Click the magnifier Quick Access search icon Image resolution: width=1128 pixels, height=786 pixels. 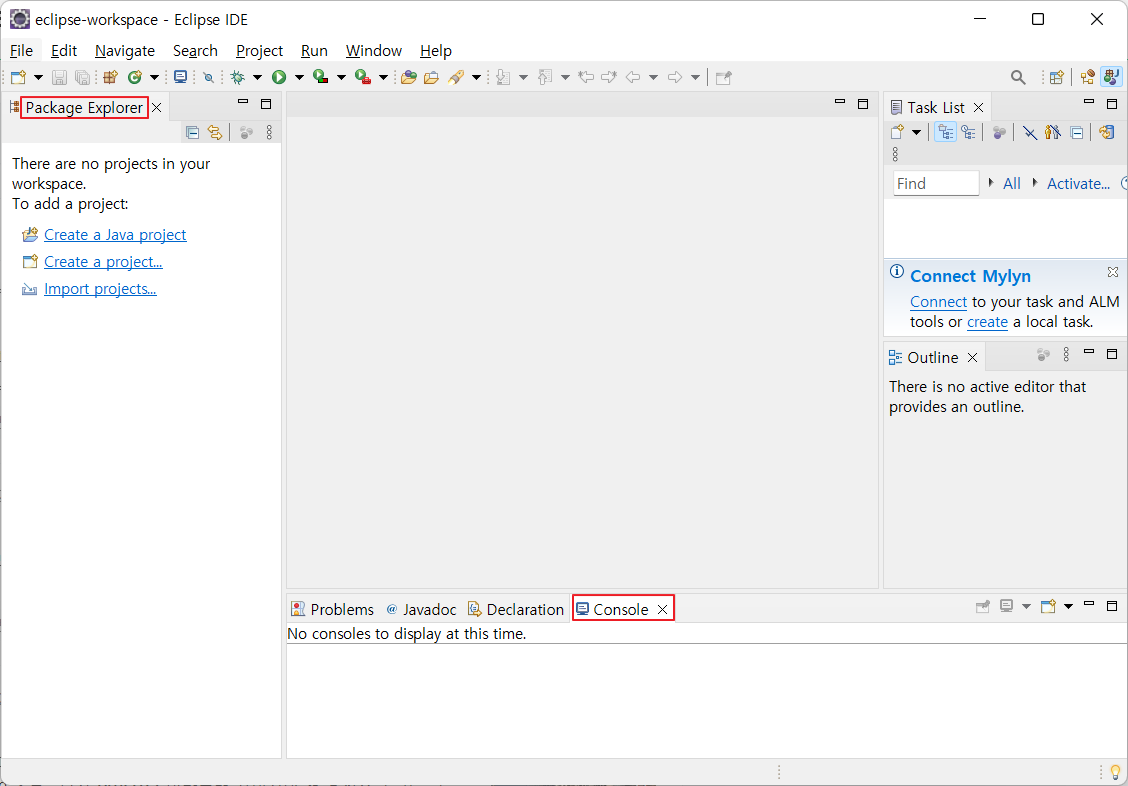tap(1018, 77)
